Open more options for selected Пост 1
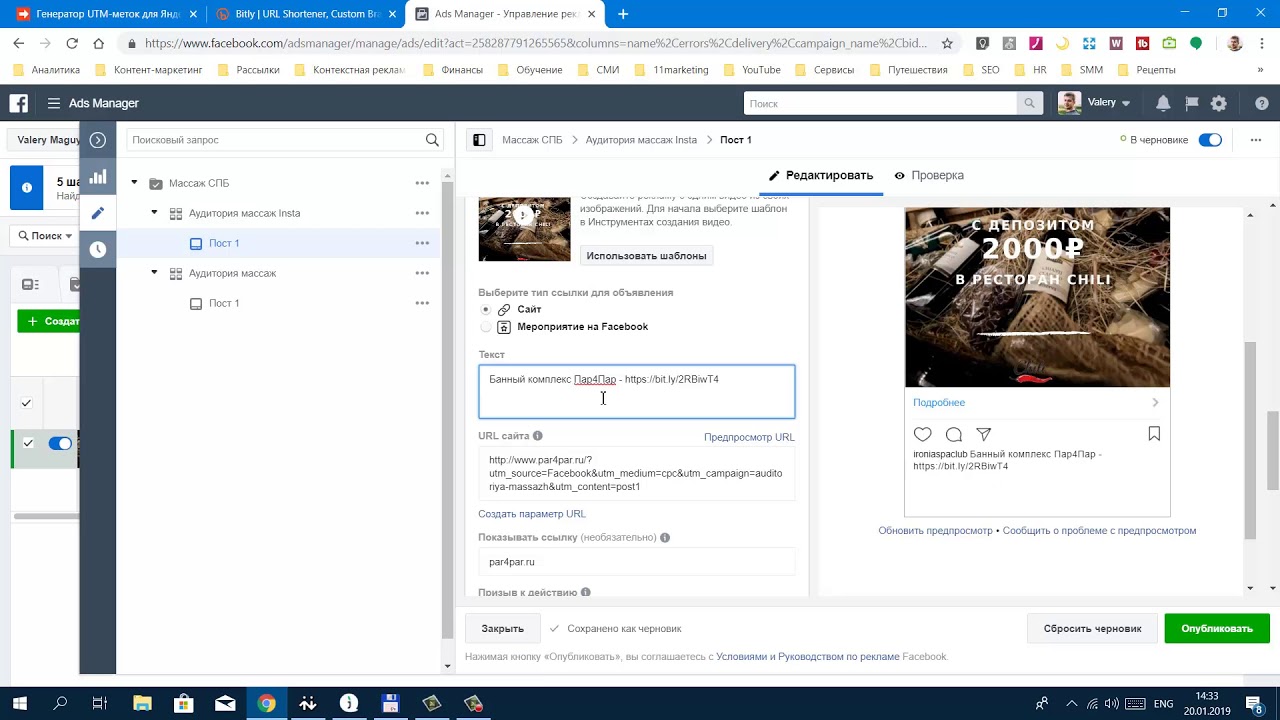The image size is (1280, 720). pyautogui.click(x=422, y=243)
